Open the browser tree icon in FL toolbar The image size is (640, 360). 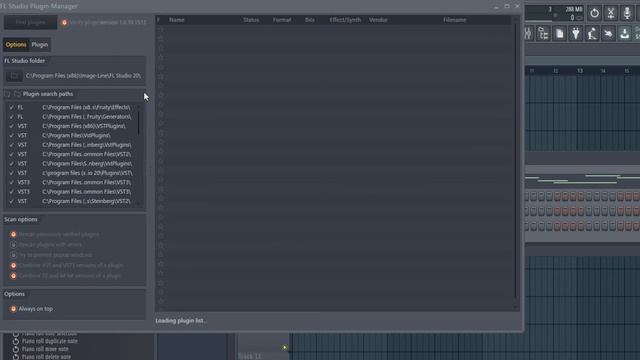pos(543,33)
